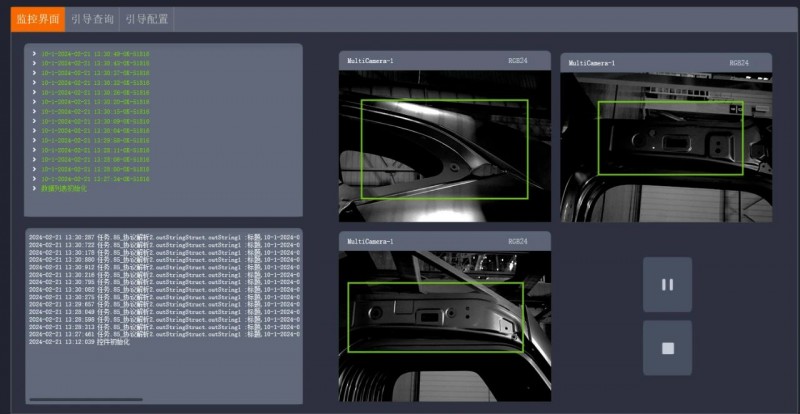This screenshot has width=800, height=414.
Task: Click MultiCamera-1 title of bottom camera view
Action: click(370, 241)
